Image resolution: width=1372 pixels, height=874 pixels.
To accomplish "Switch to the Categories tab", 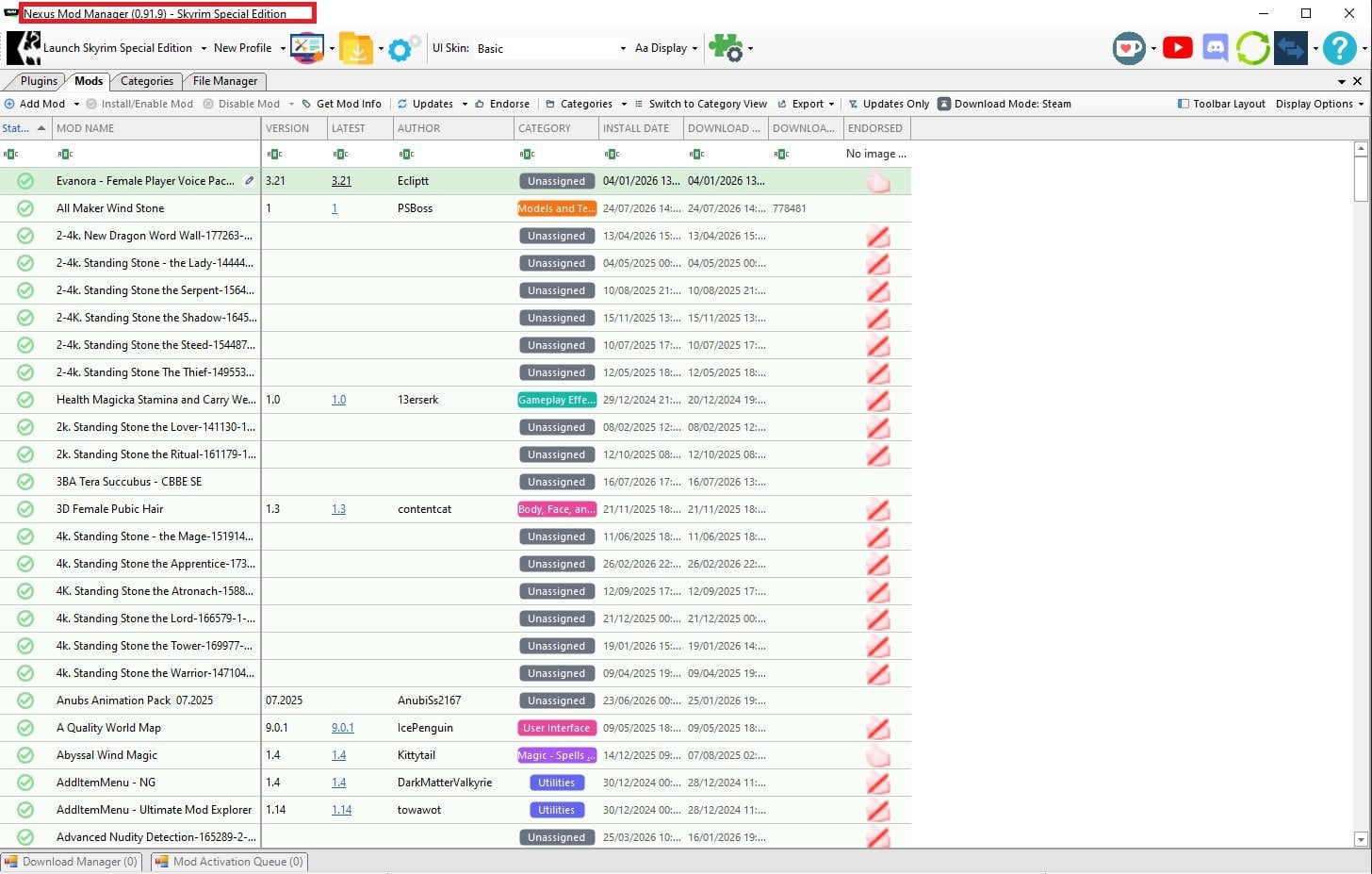I will point(146,81).
